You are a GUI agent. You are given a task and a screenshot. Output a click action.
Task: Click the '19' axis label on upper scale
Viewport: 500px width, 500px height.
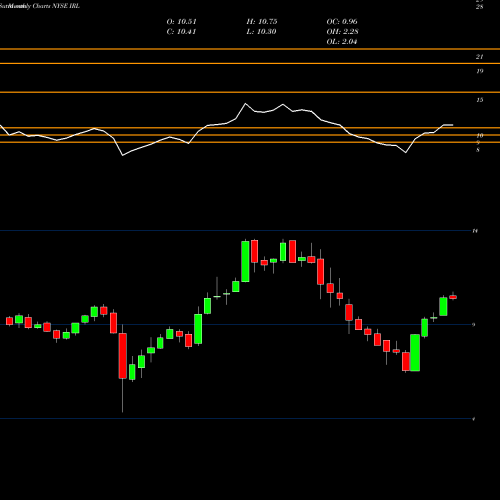coord(479,71)
